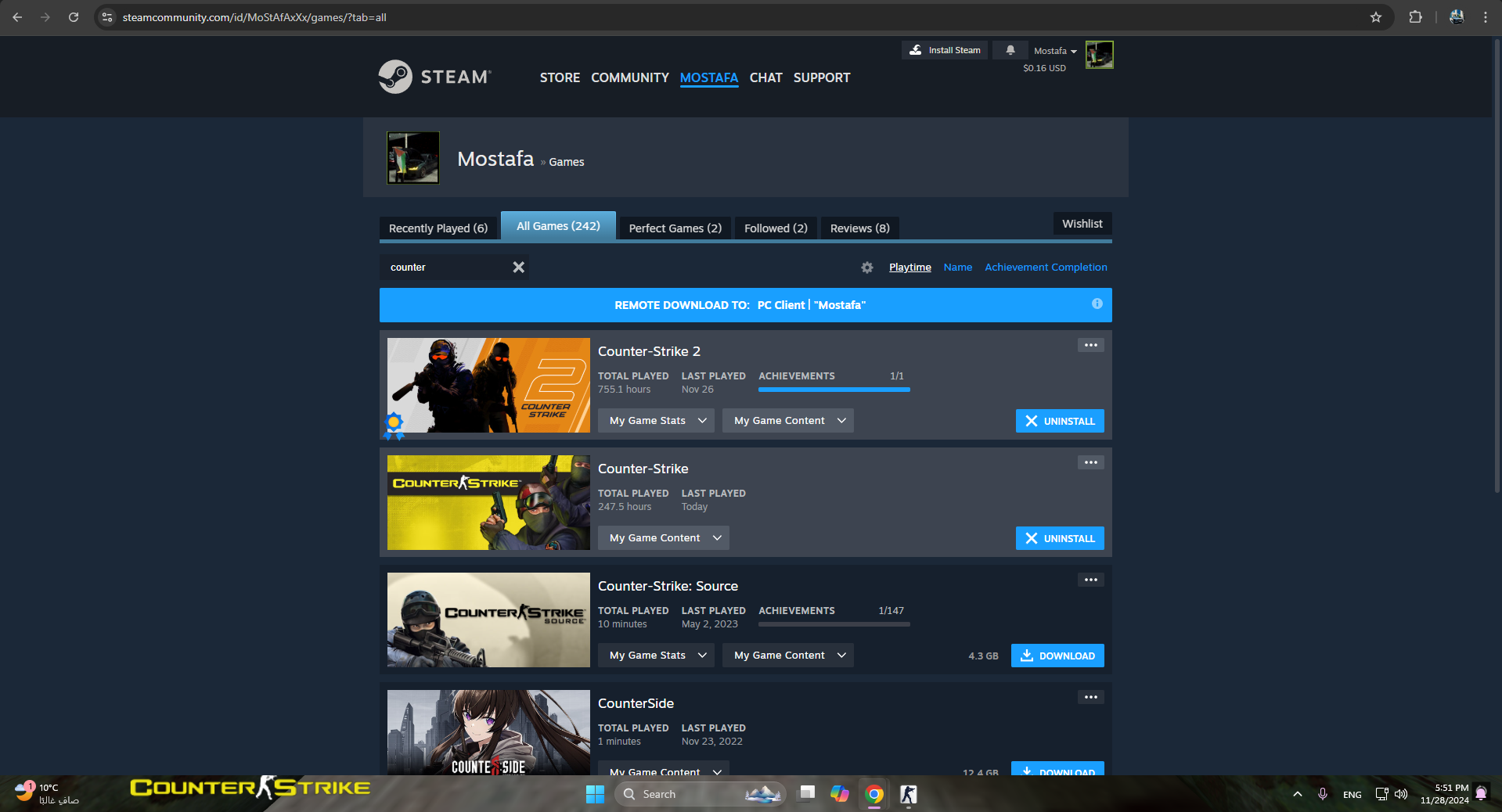Open Counter-Strike: Source three-dot options menu
1502x812 pixels.
coord(1090,580)
